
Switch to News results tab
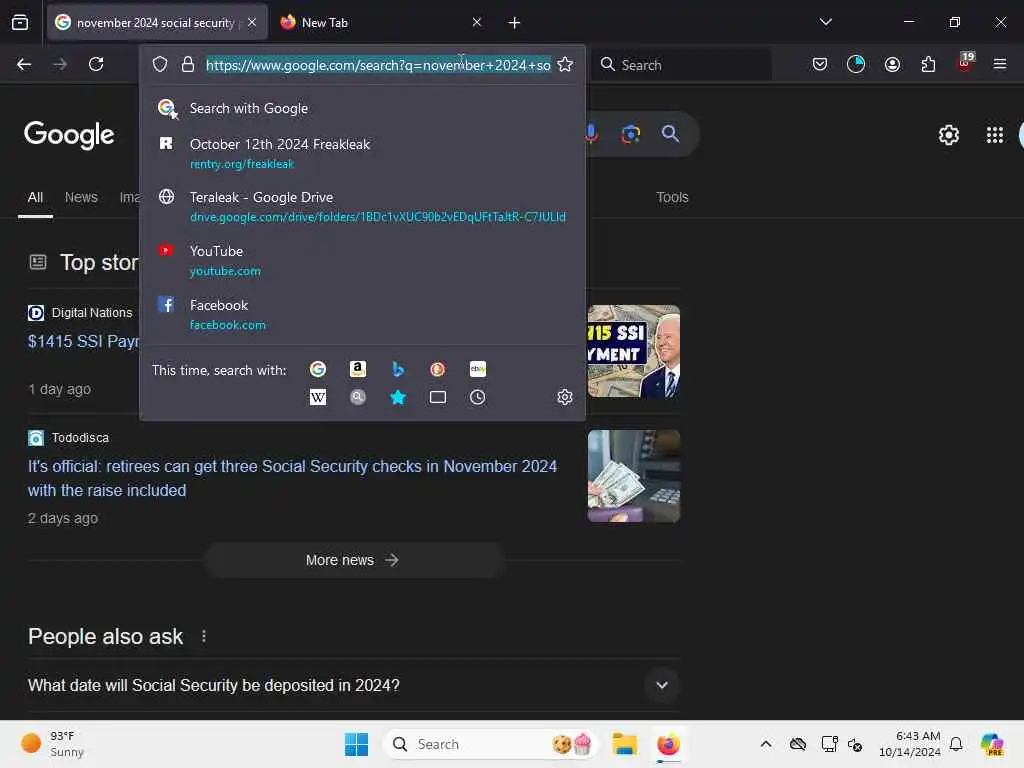(x=81, y=197)
